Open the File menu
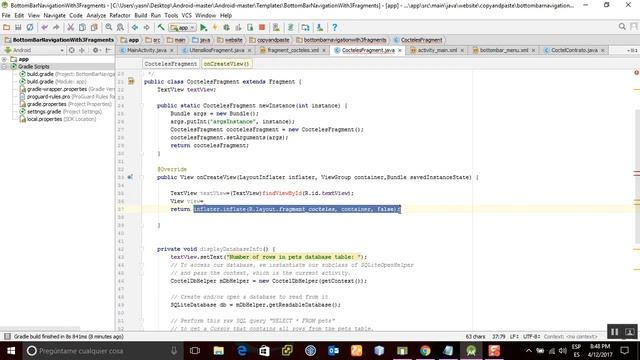 [6, 16]
